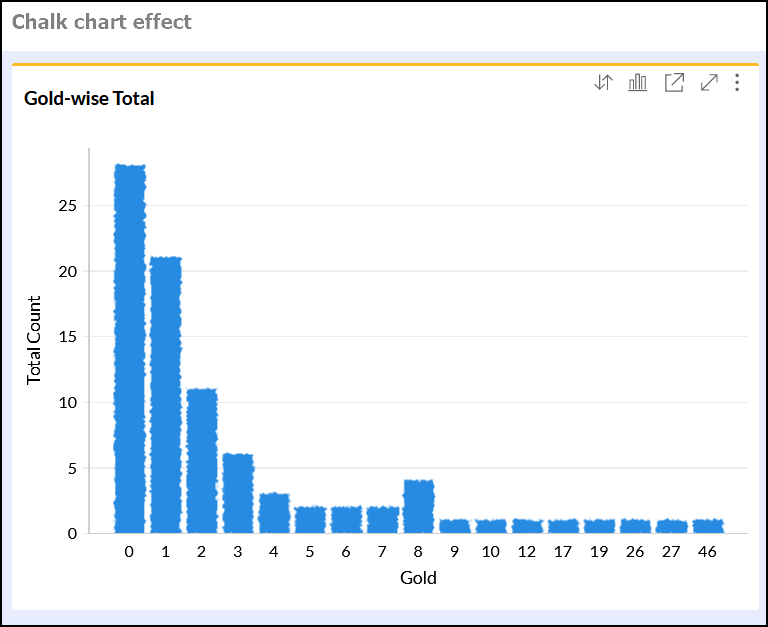
Task: Click the sort arrows icon
Action: tap(603, 83)
